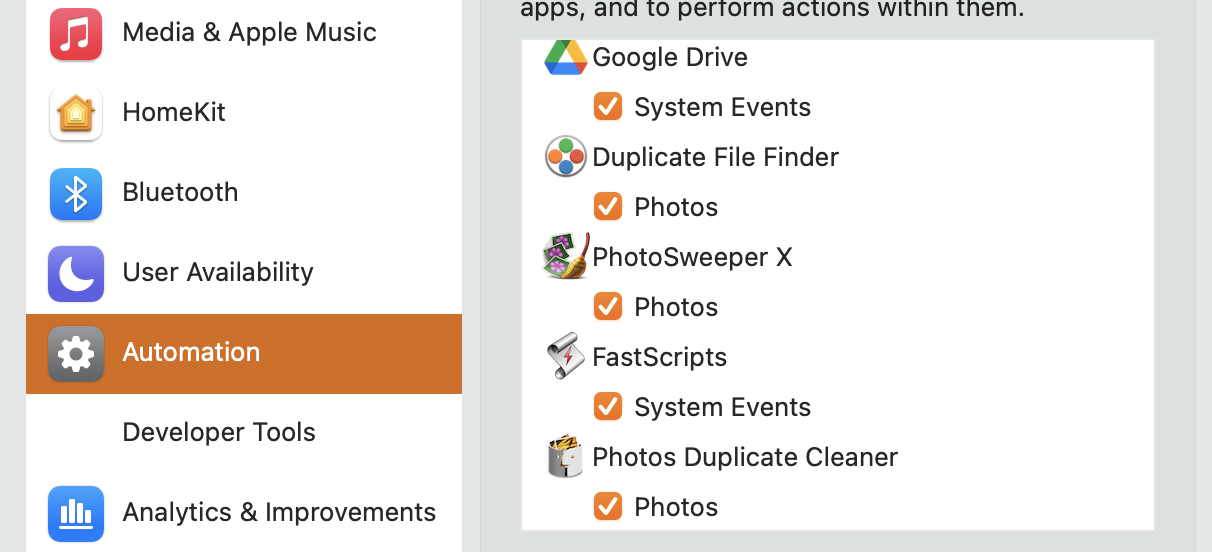Uncheck System Events under FastScripts

point(608,407)
